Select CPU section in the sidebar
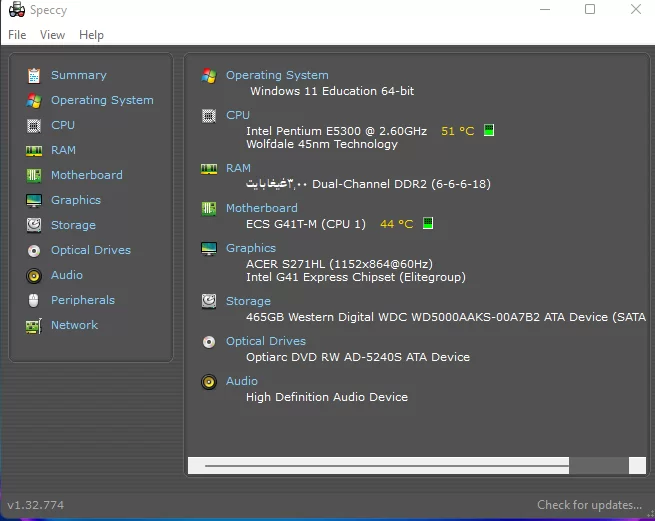The width and height of the screenshot is (655, 521). (x=63, y=125)
